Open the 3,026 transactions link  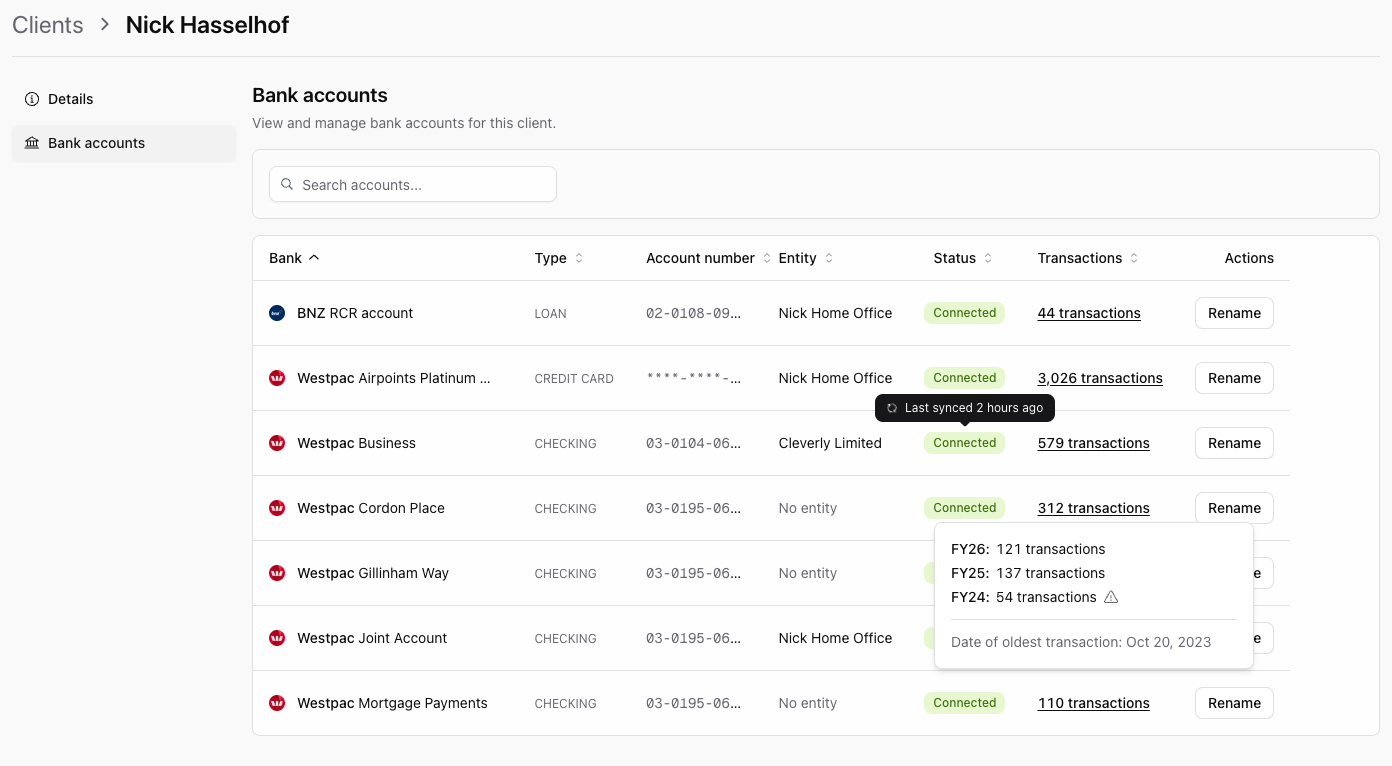[x=1100, y=378]
